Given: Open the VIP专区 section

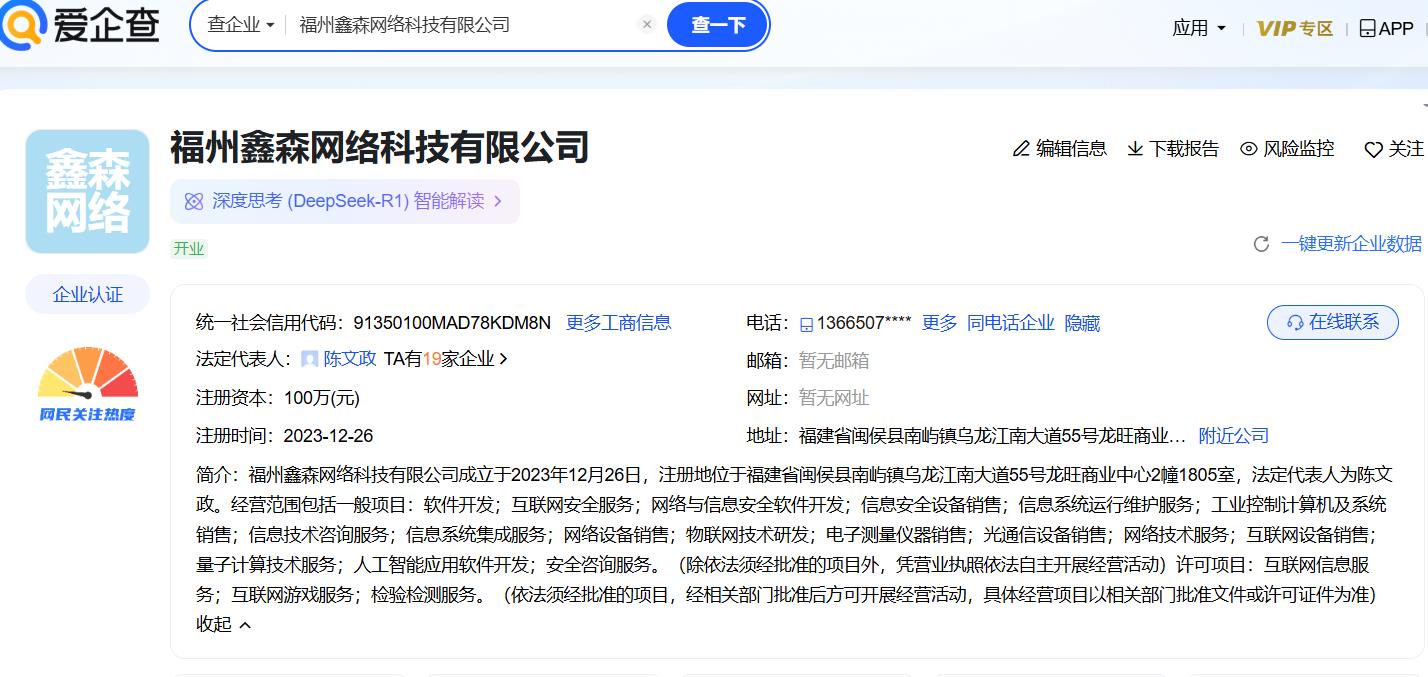Looking at the screenshot, I should 1295,28.
